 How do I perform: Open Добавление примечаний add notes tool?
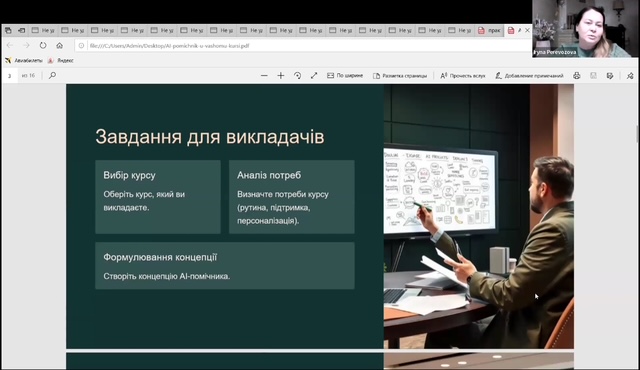[x=529, y=75]
